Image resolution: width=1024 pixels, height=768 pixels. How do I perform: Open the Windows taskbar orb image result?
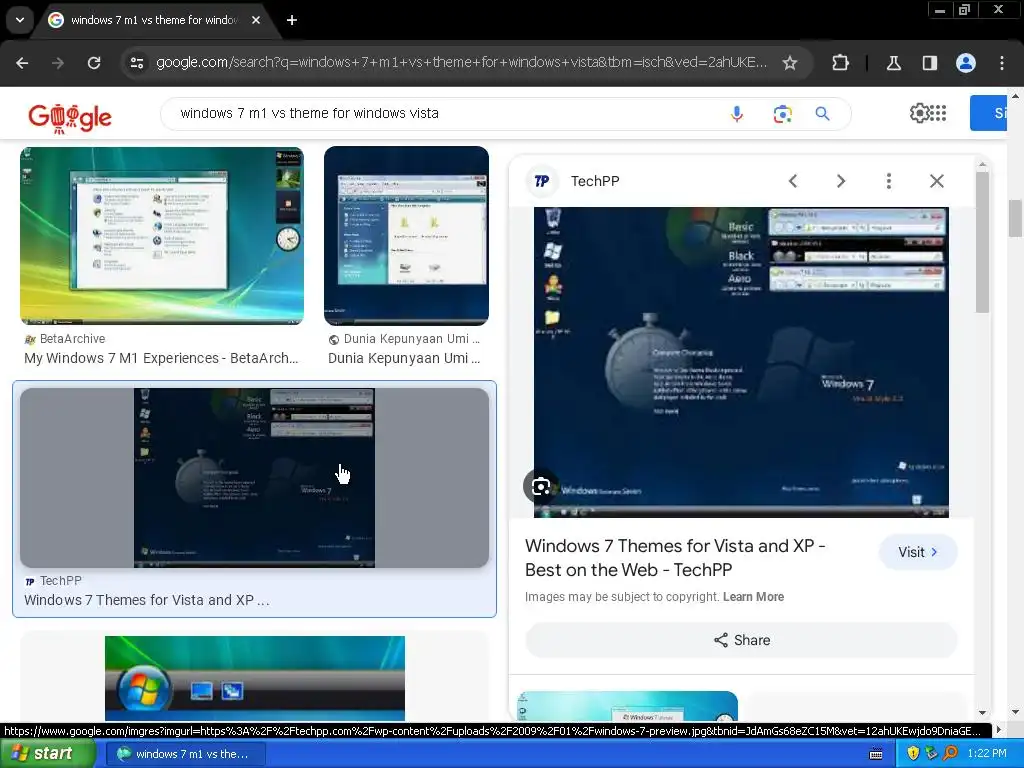tap(255, 678)
